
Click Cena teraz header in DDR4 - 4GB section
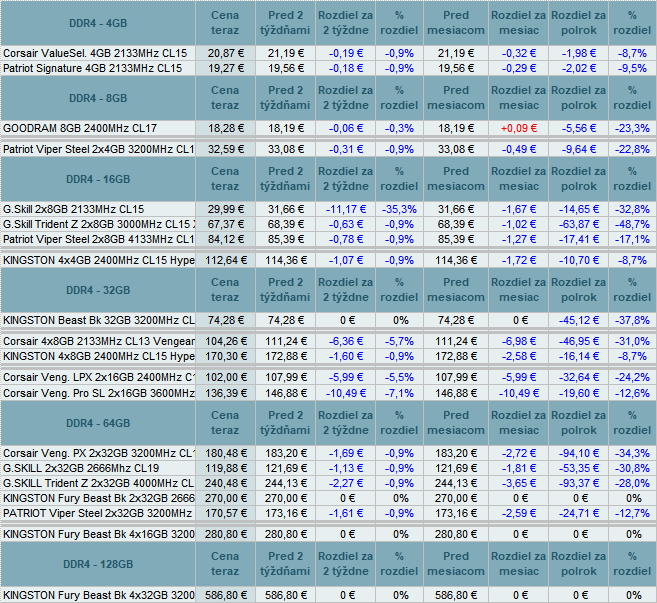tap(225, 23)
